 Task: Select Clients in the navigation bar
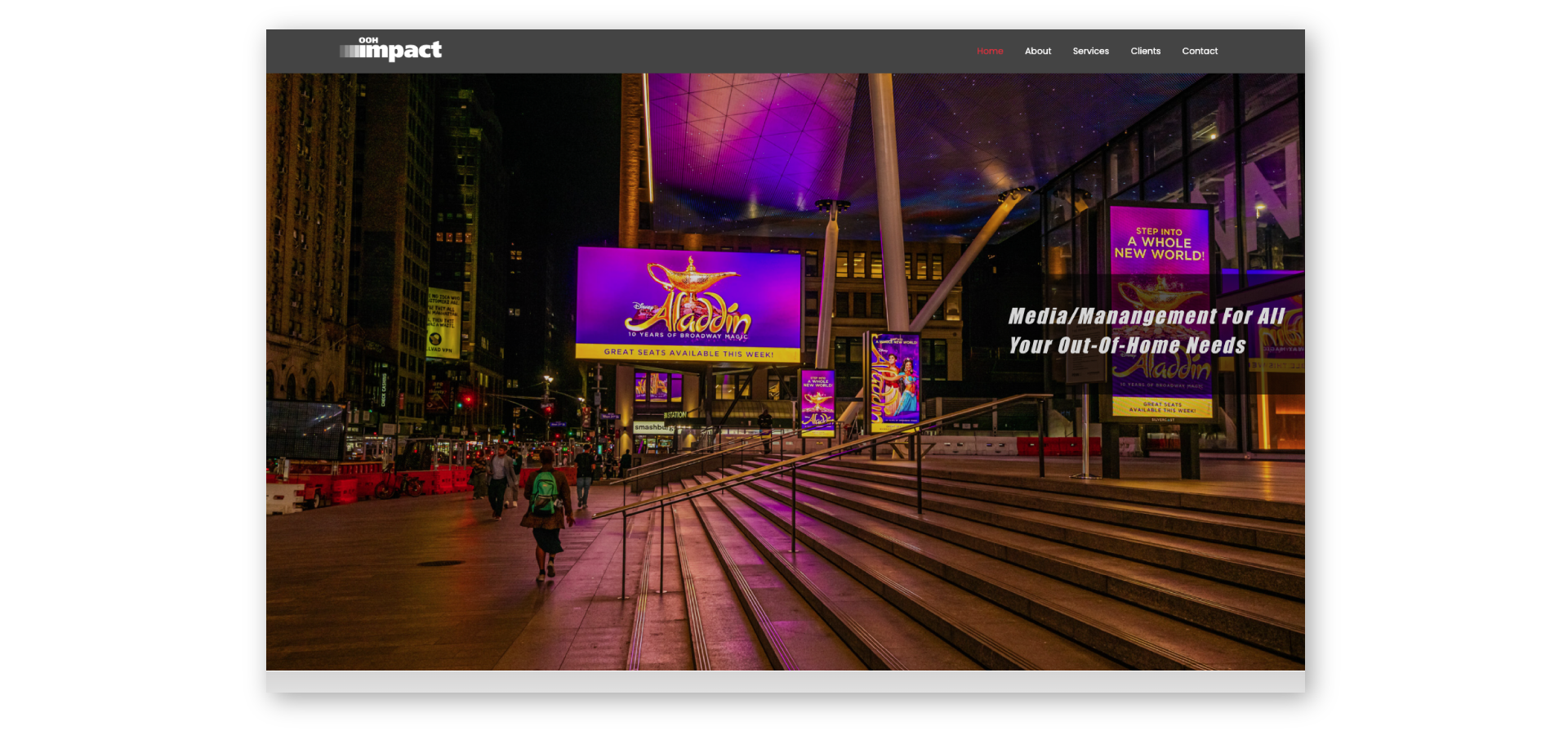coord(1145,51)
